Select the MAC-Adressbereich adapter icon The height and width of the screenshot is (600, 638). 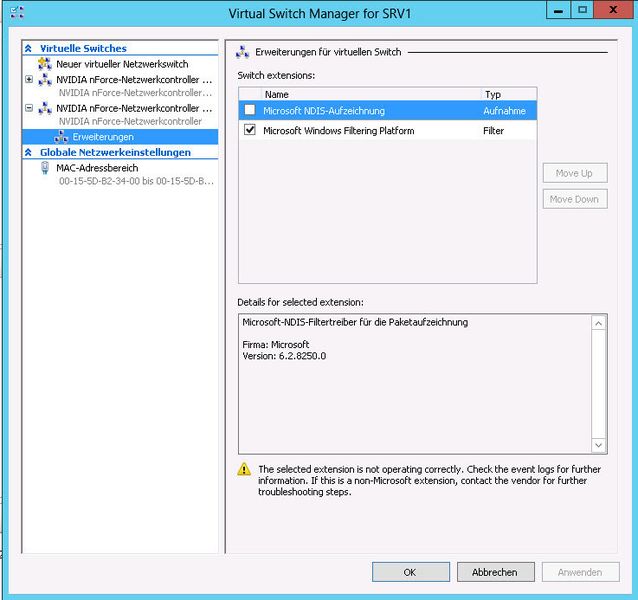click(x=45, y=168)
